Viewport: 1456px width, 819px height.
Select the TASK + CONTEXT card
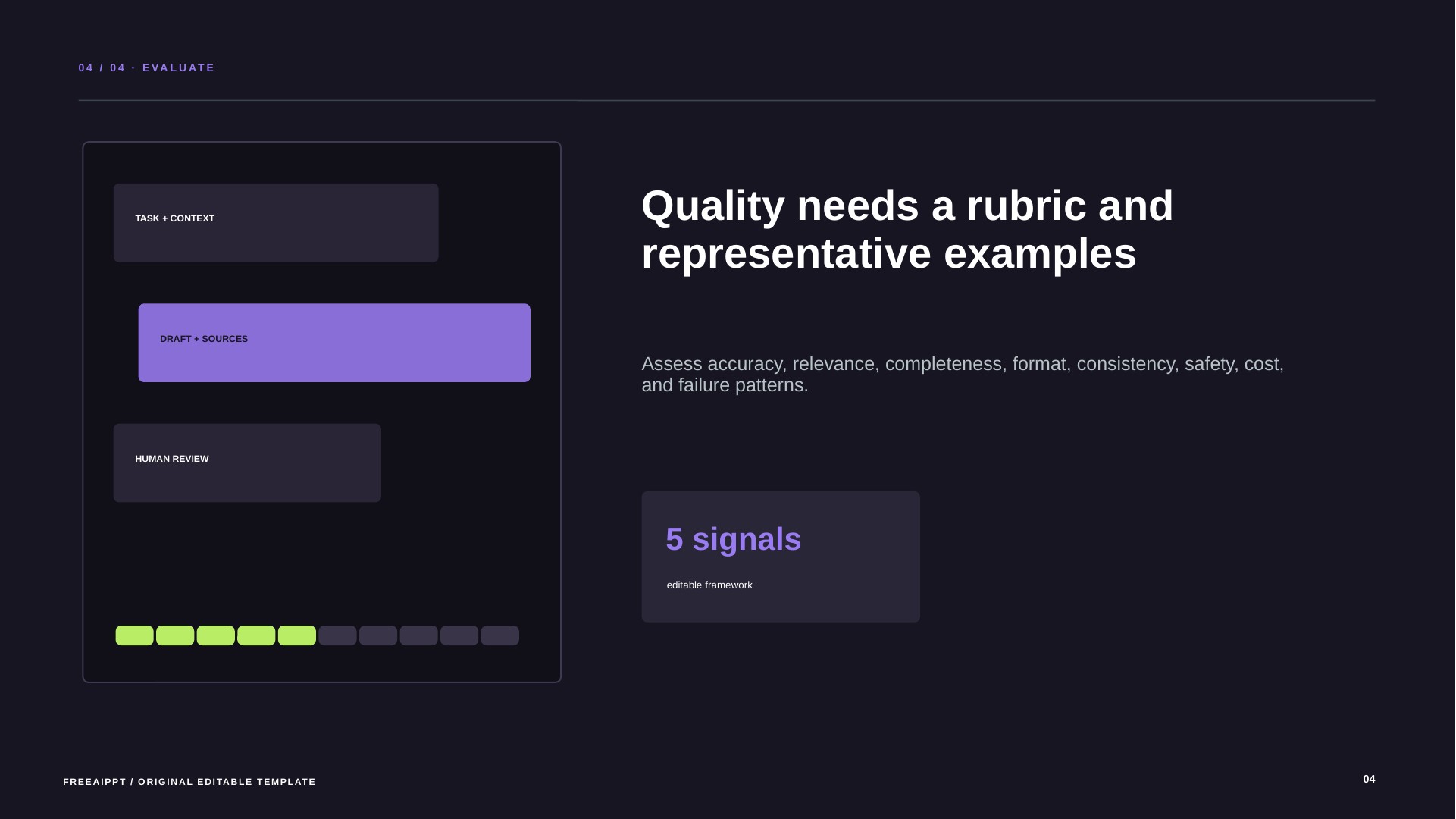[276, 222]
